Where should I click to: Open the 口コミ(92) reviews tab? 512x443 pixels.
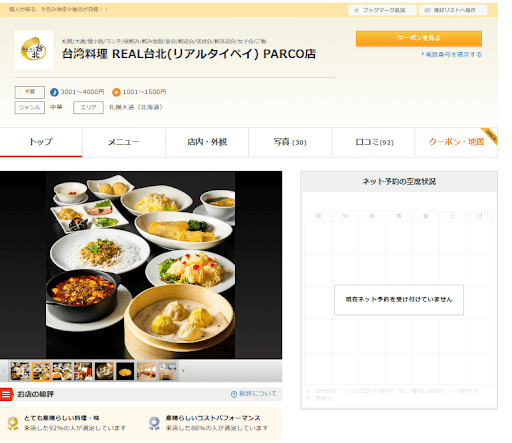pos(374,142)
